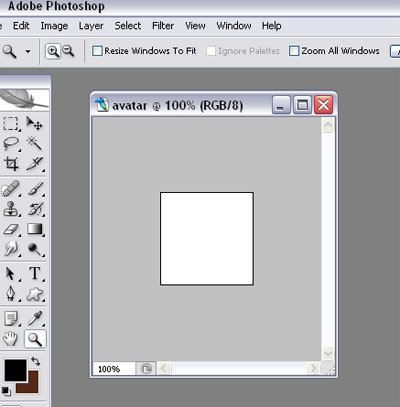Choose Zoom Out mode in options bar

[x=68, y=51]
